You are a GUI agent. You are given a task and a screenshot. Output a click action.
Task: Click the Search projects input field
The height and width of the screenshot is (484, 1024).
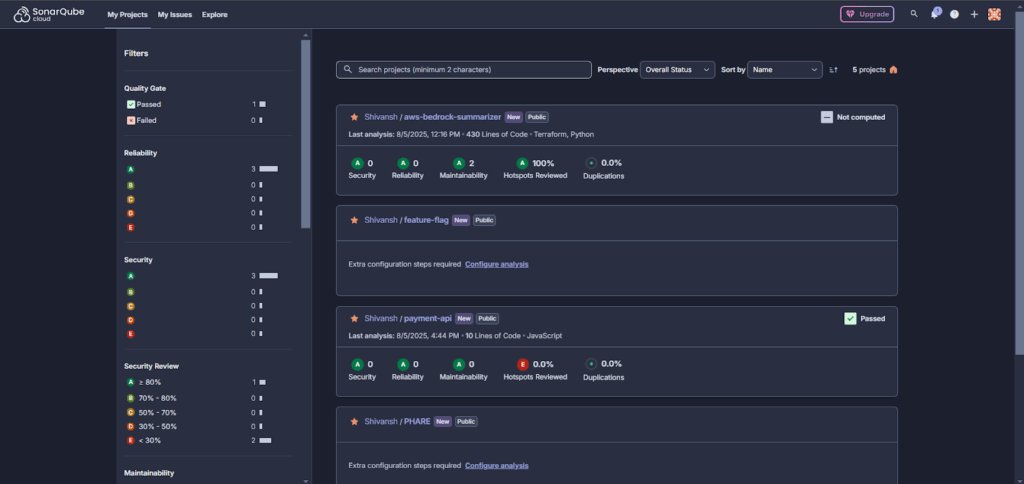click(x=464, y=70)
